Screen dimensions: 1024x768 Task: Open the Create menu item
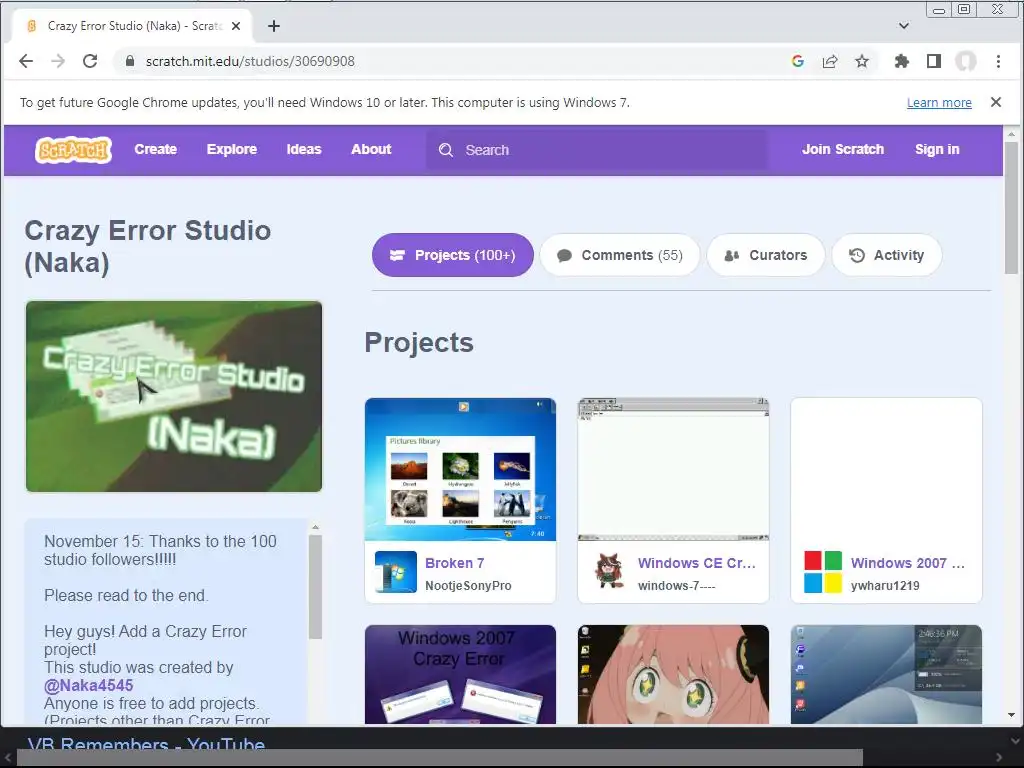[x=155, y=150]
